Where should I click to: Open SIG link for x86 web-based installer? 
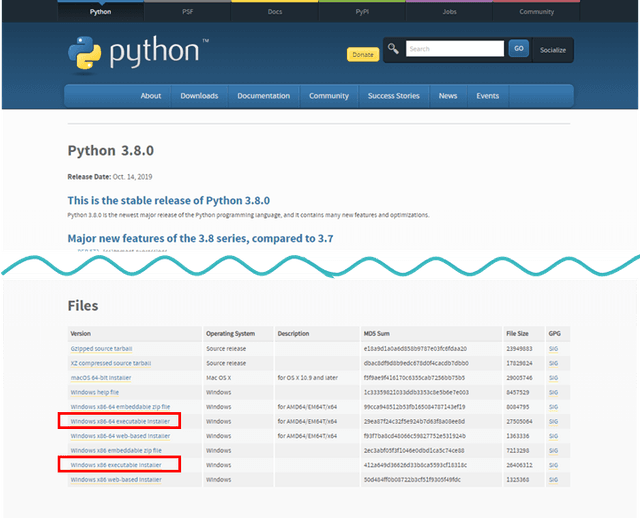(553, 480)
